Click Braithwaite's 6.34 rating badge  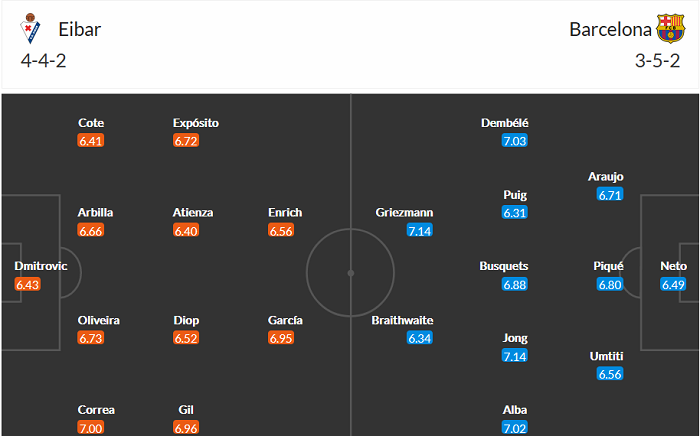(x=420, y=338)
